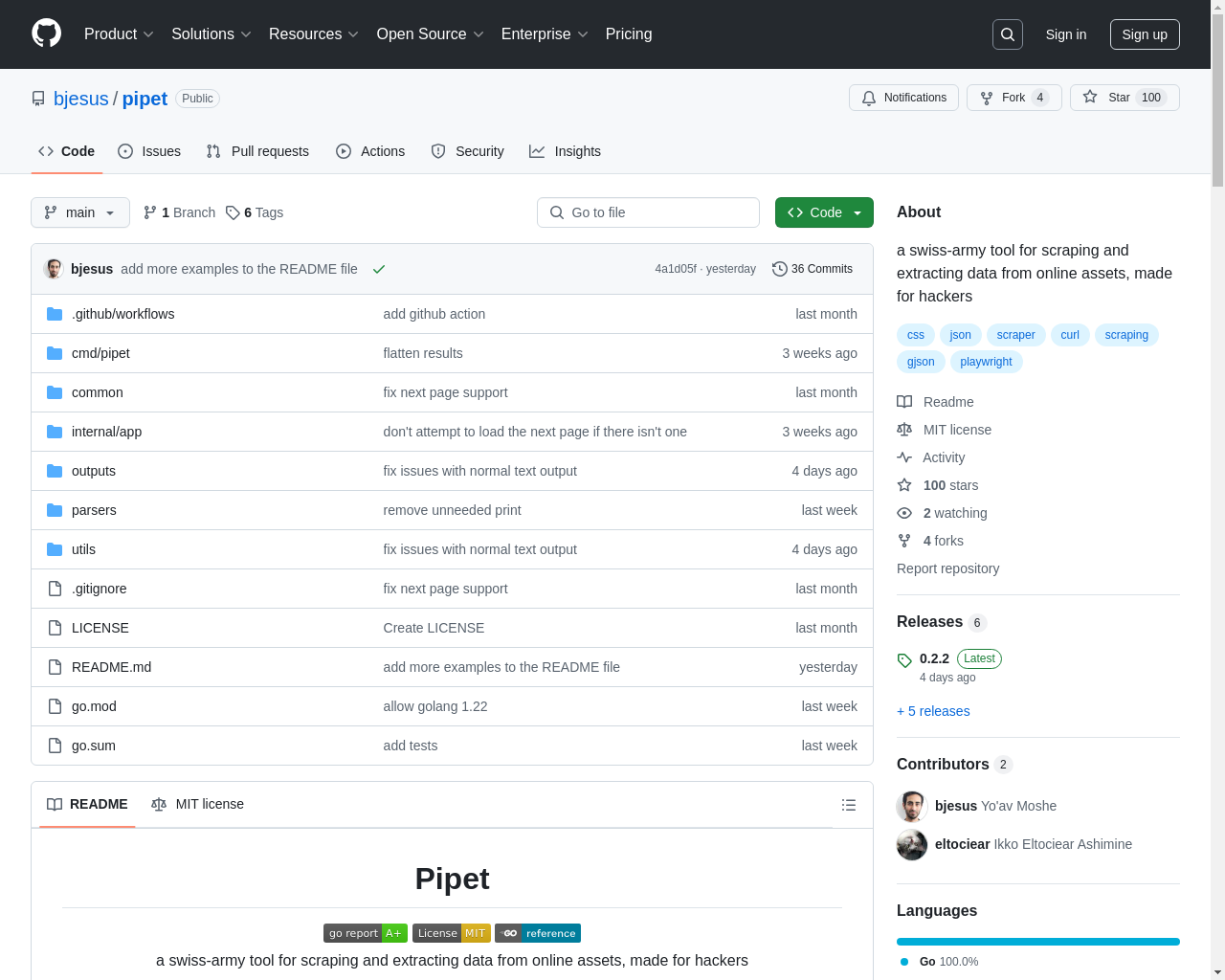Screen dimensions: 1225x980
Task: Click the parsers folder icon
Action: click(55, 510)
